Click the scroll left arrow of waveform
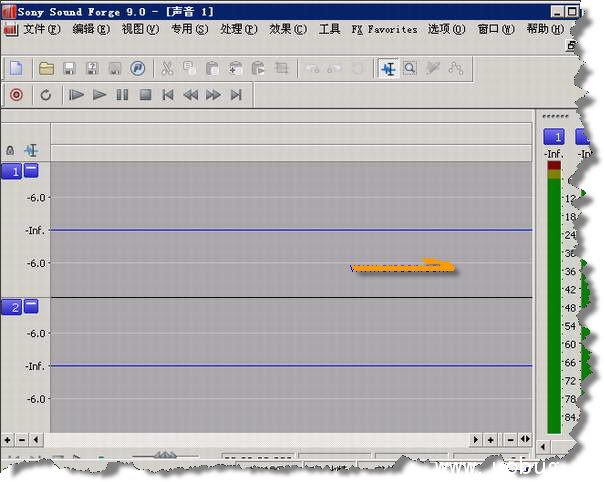Image resolution: width=605 pixels, height=482 pixels. pos(36,440)
